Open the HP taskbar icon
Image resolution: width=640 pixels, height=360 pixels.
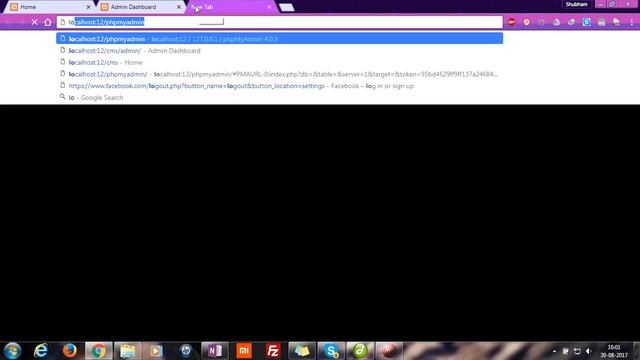click(186, 351)
